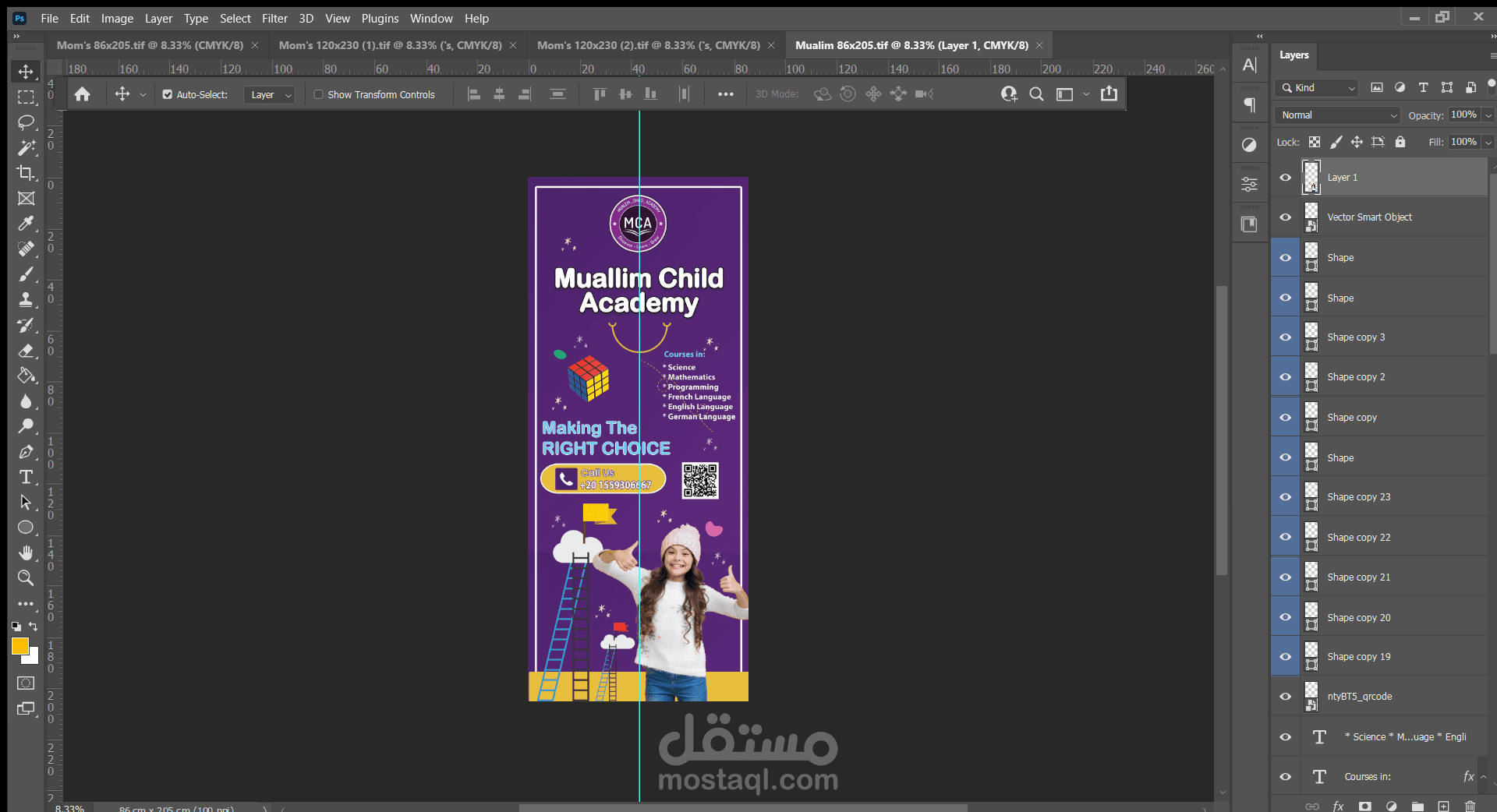Click the lock all layers button
Viewport: 1497px width, 812px height.
click(x=1400, y=142)
